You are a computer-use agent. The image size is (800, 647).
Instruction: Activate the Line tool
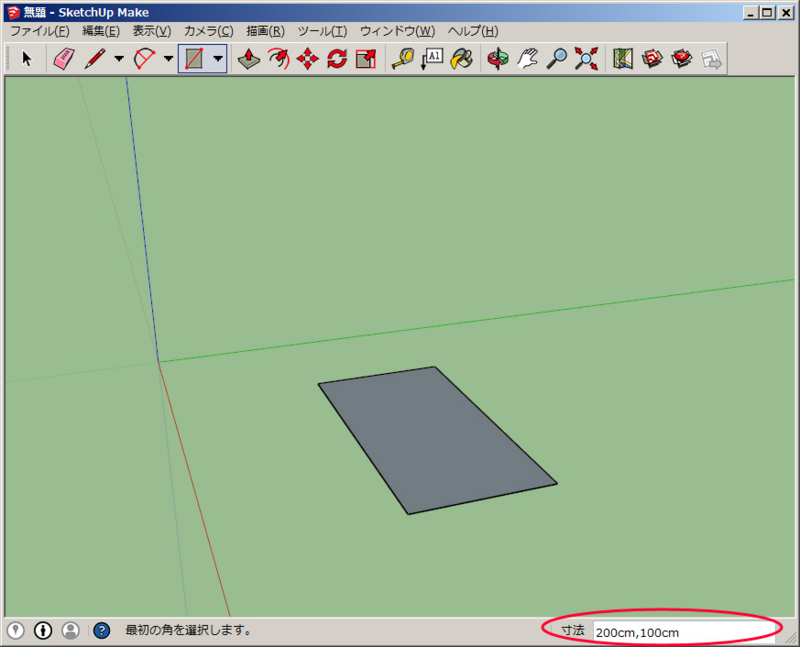click(x=94, y=60)
